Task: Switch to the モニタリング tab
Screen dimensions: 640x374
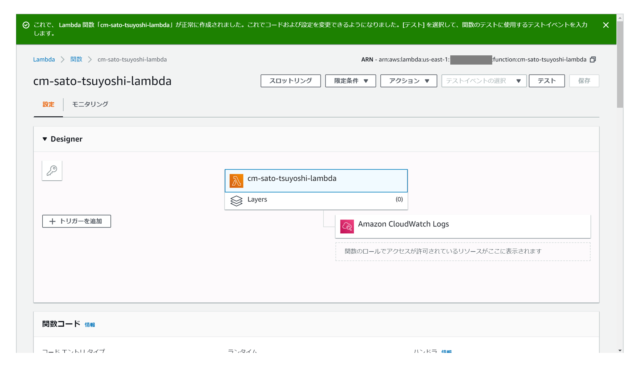Action: point(90,105)
